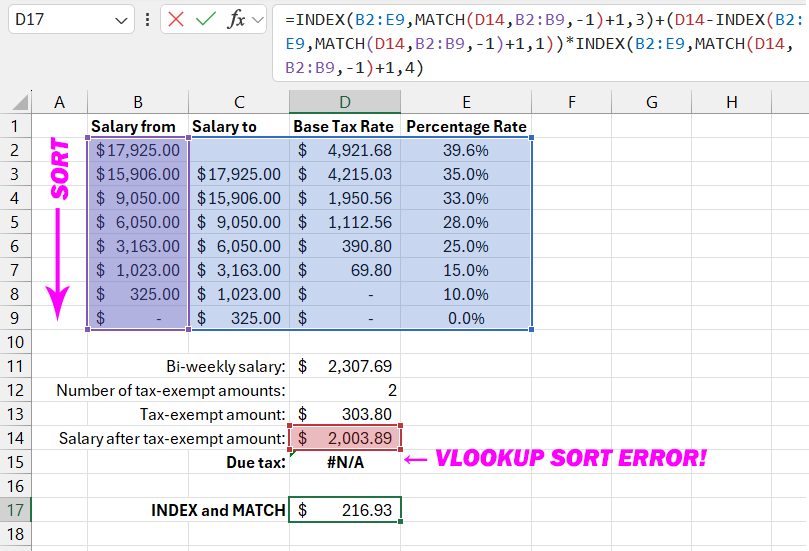Click 'Number of tax-exempt amounts:' label
Screen dimensions: 809x551
coord(171,391)
